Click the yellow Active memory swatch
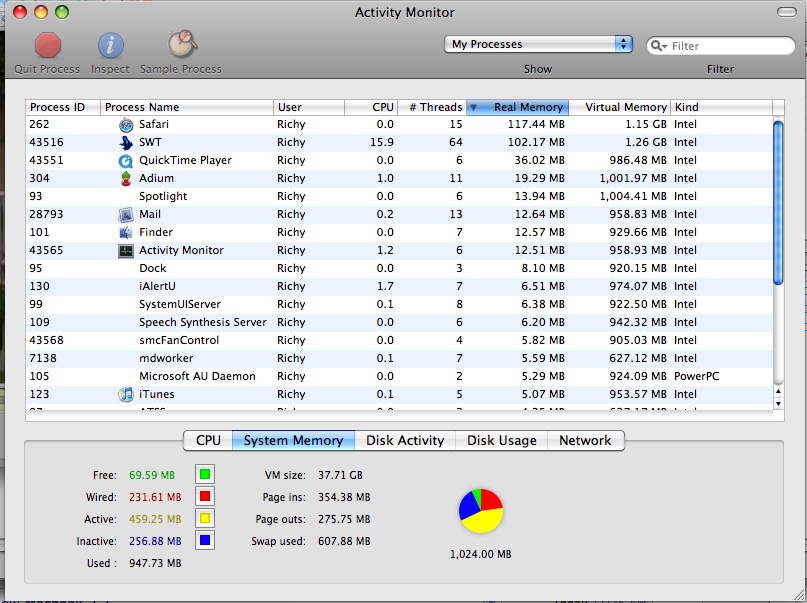Viewport: 807px width, 603px height. (205, 519)
